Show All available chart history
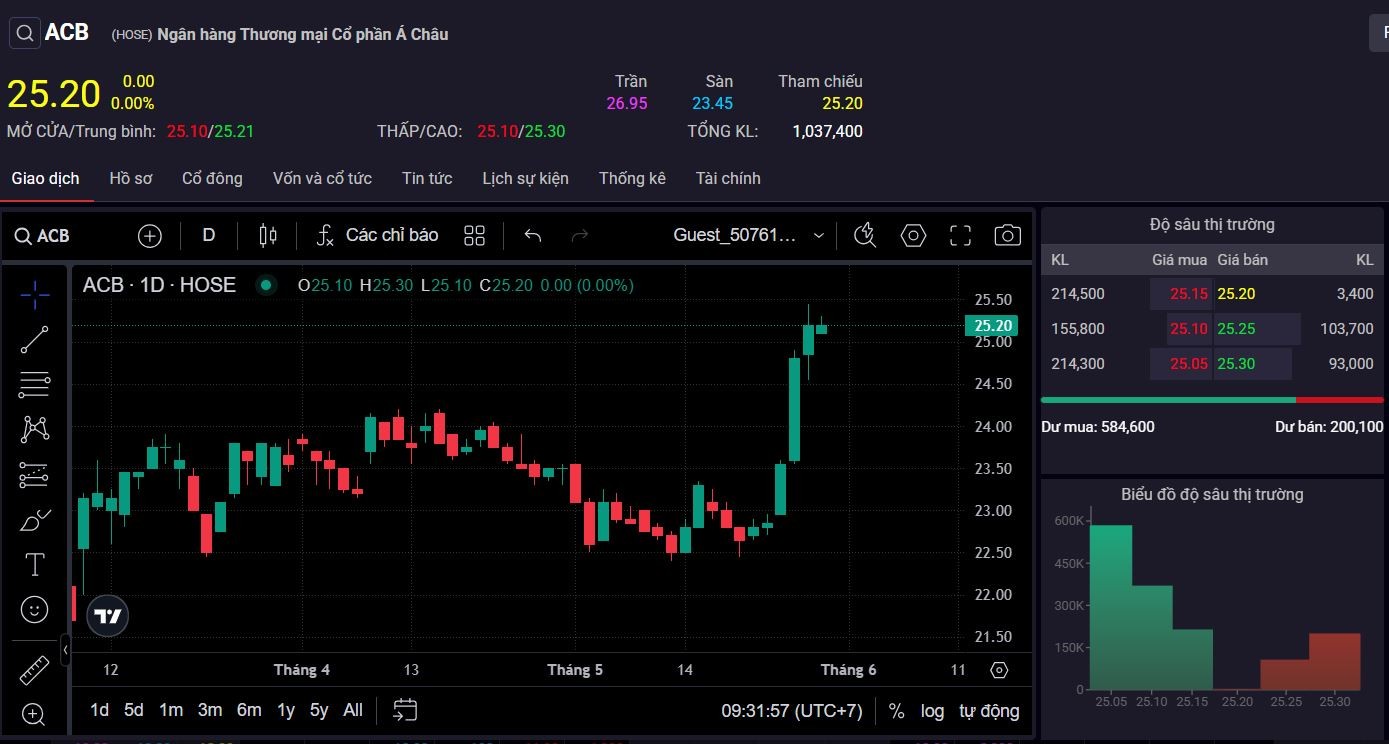The height and width of the screenshot is (744, 1389). coord(353,710)
